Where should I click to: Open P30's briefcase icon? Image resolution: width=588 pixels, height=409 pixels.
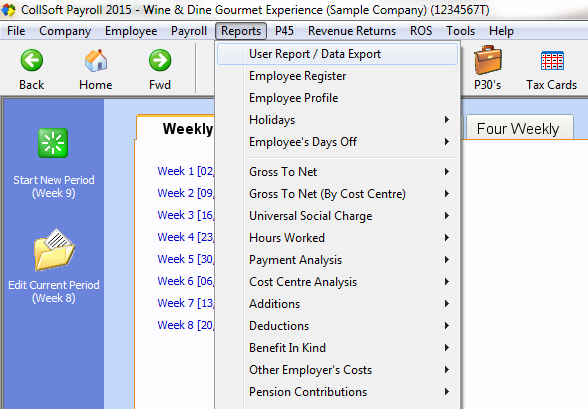[x=488, y=60]
